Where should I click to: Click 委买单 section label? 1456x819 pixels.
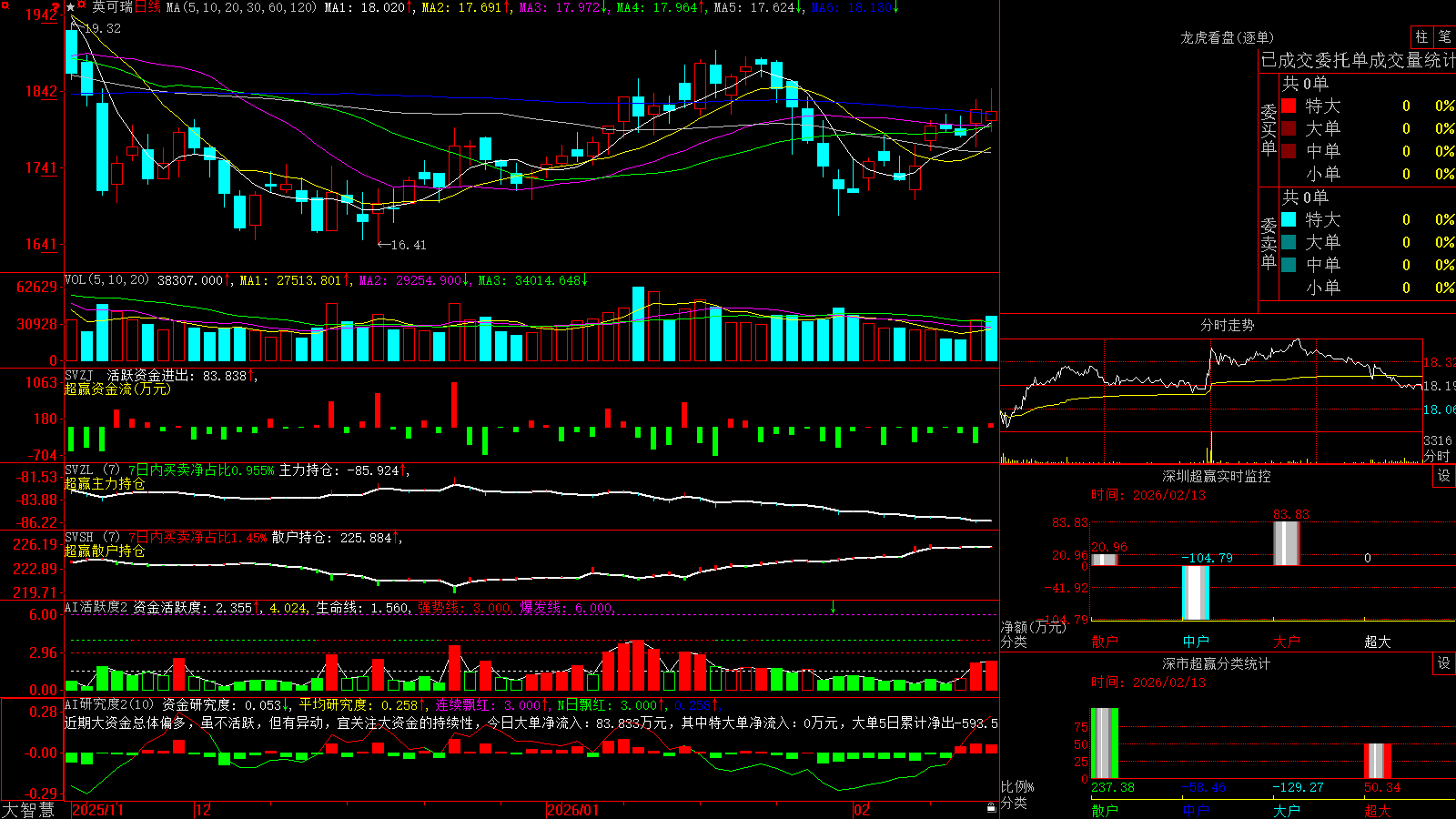[1269, 129]
